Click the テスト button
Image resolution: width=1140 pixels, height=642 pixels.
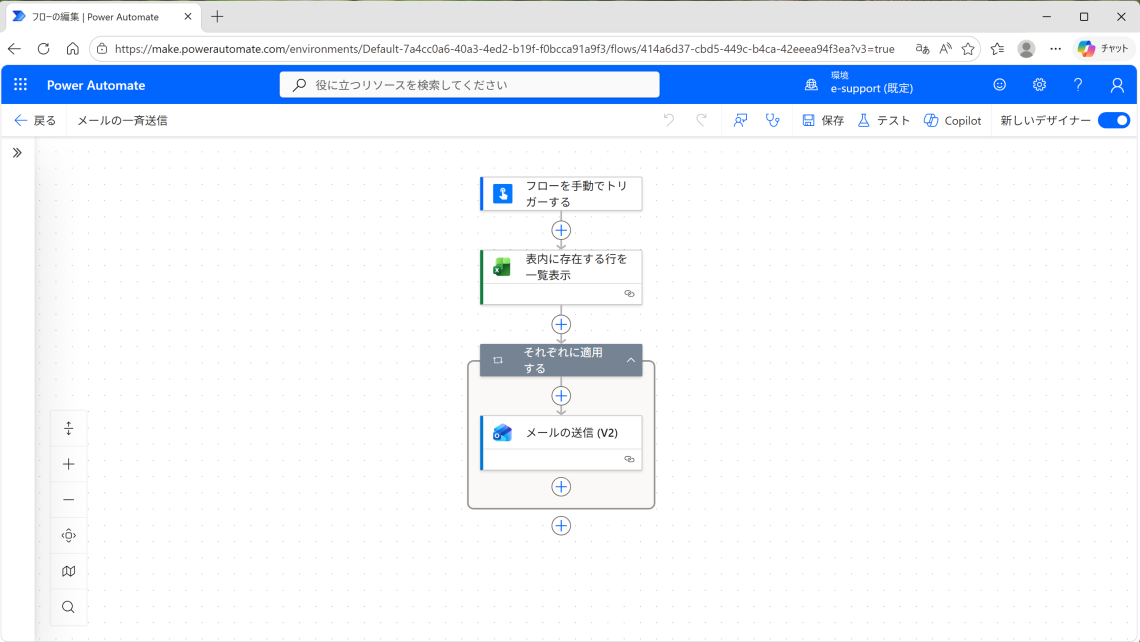(884, 120)
